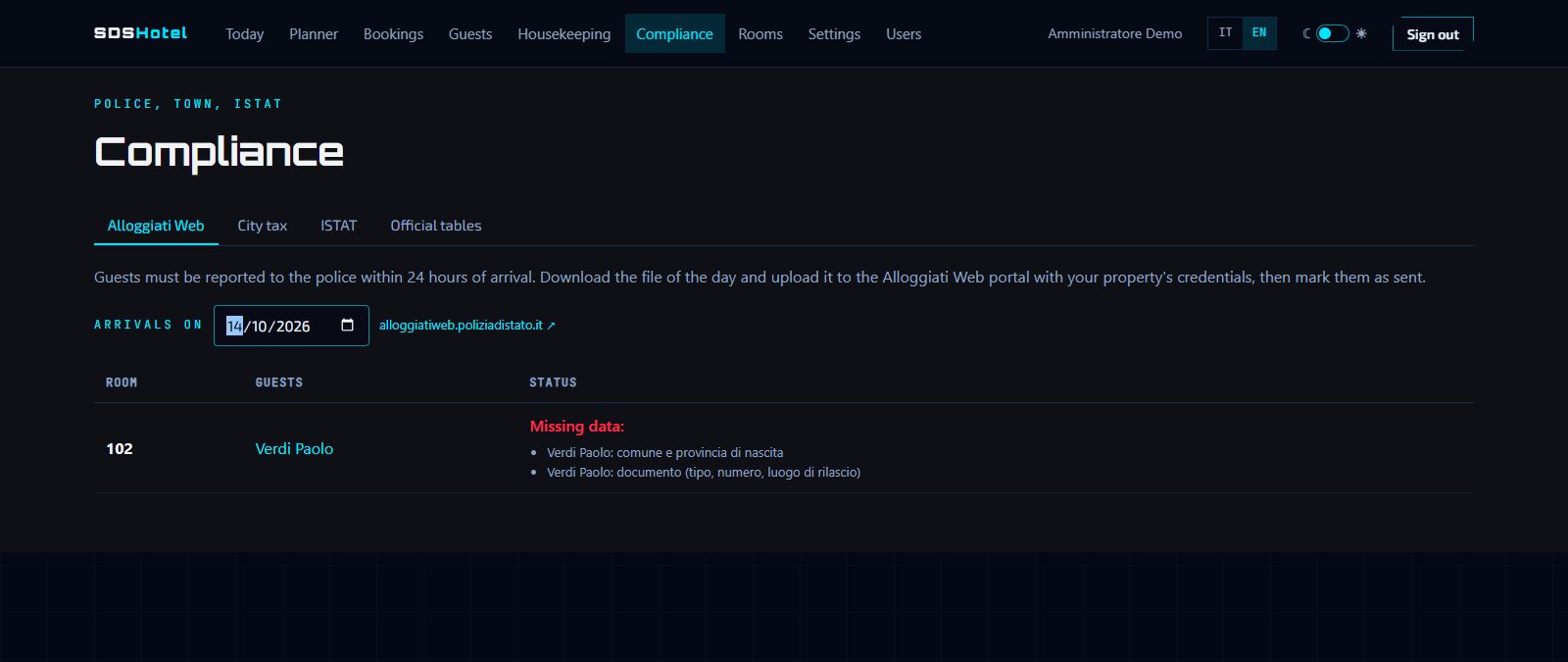Click the arrivals date input field
Image resolution: width=1568 pixels, height=662 pixels.
point(291,326)
